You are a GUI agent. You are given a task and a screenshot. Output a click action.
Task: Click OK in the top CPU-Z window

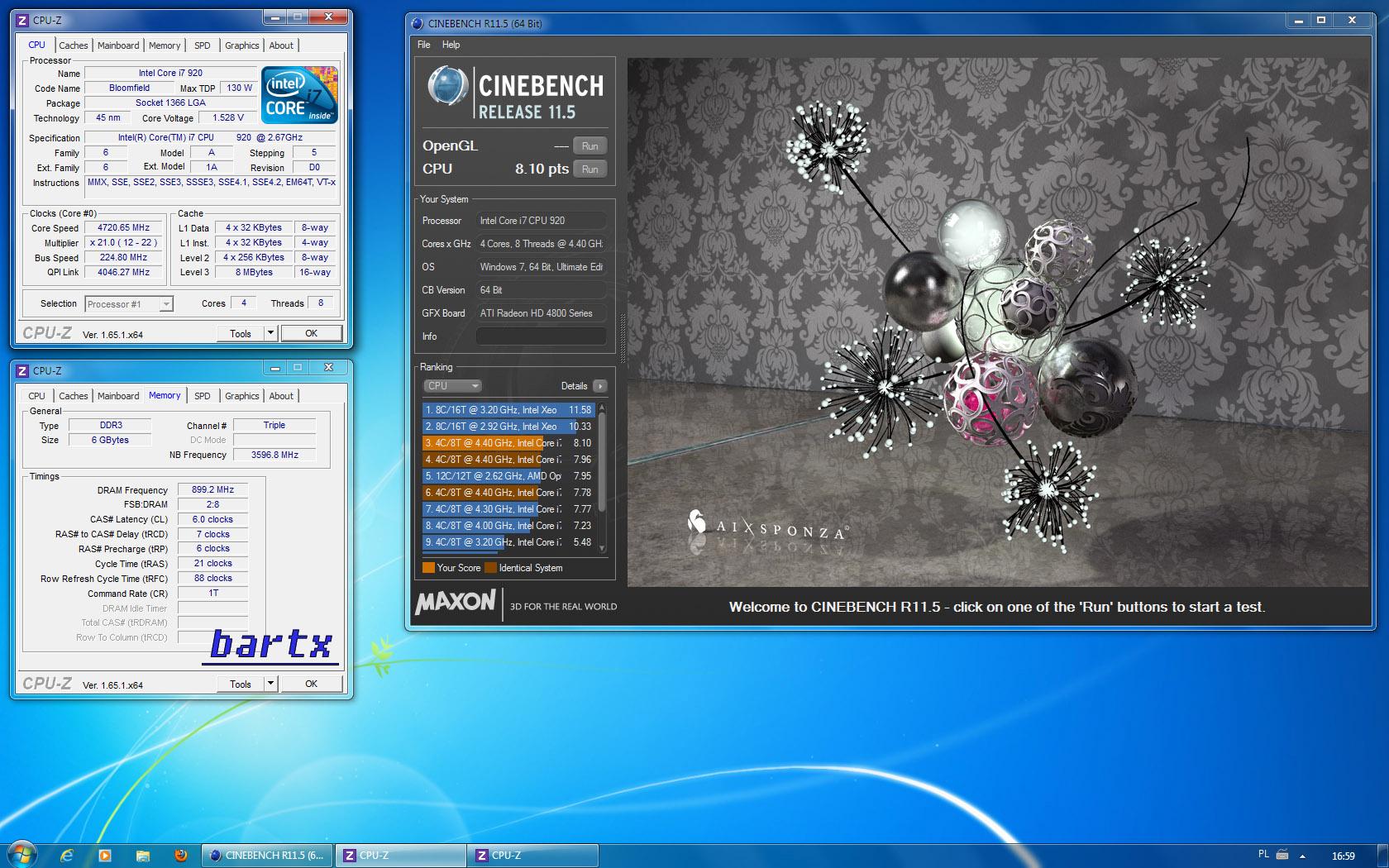[312, 333]
